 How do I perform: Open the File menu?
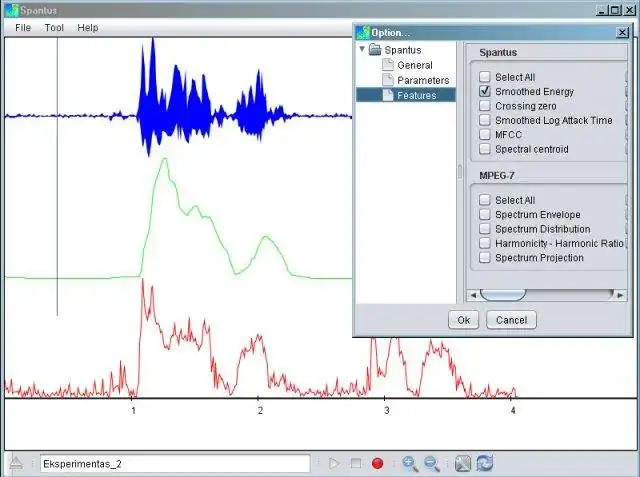pyautogui.click(x=23, y=28)
